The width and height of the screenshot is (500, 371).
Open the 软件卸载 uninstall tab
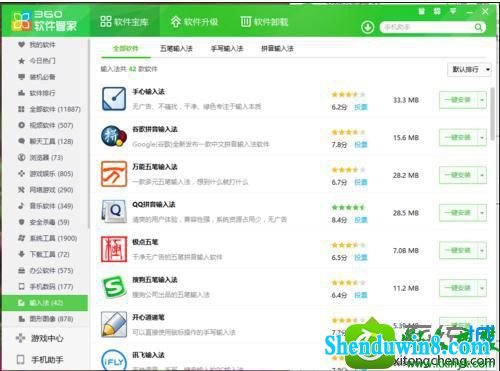pyautogui.click(x=264, y=22)
